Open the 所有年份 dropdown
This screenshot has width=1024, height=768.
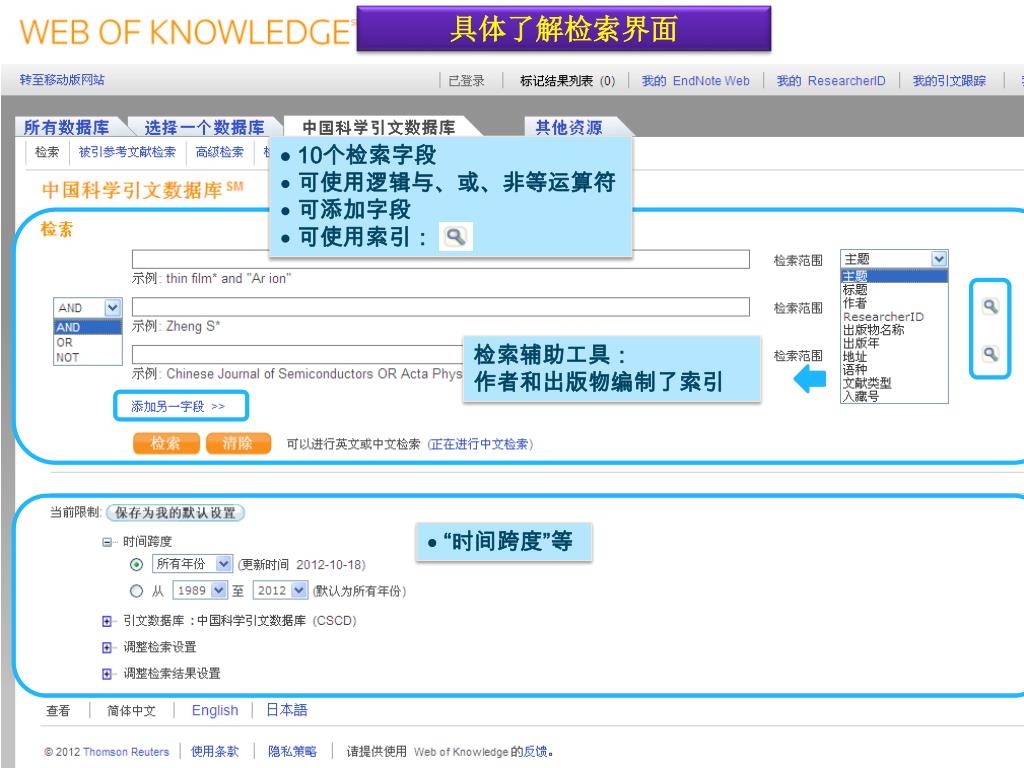pos(192,564)
